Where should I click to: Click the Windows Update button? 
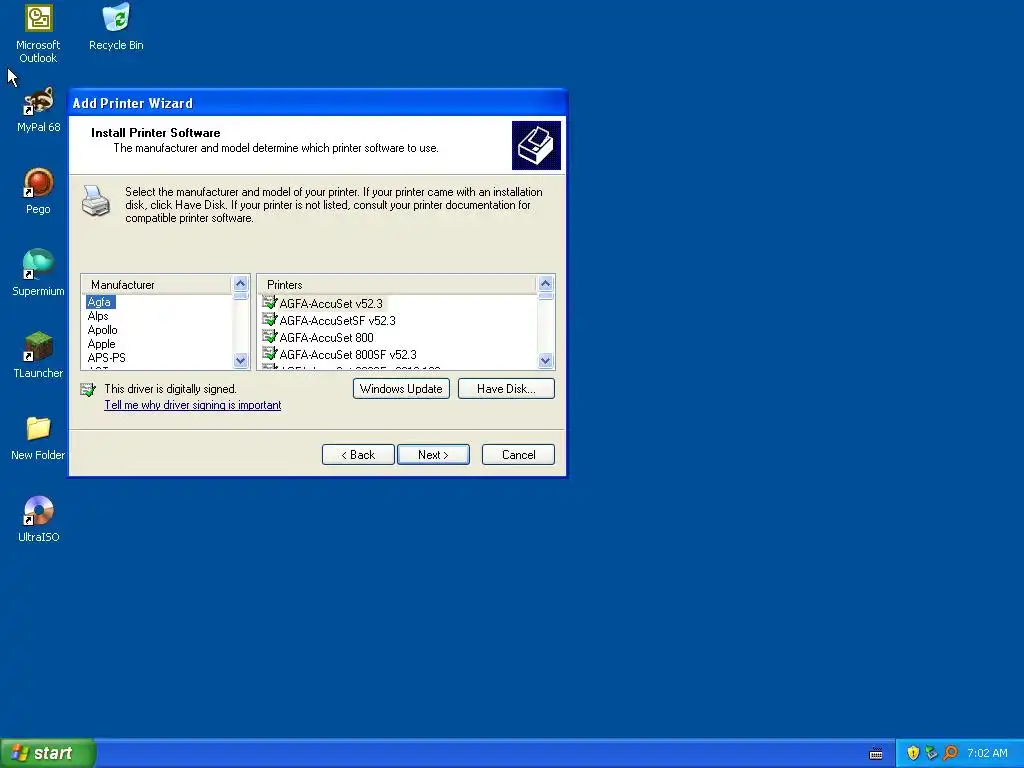coord(401,389)
